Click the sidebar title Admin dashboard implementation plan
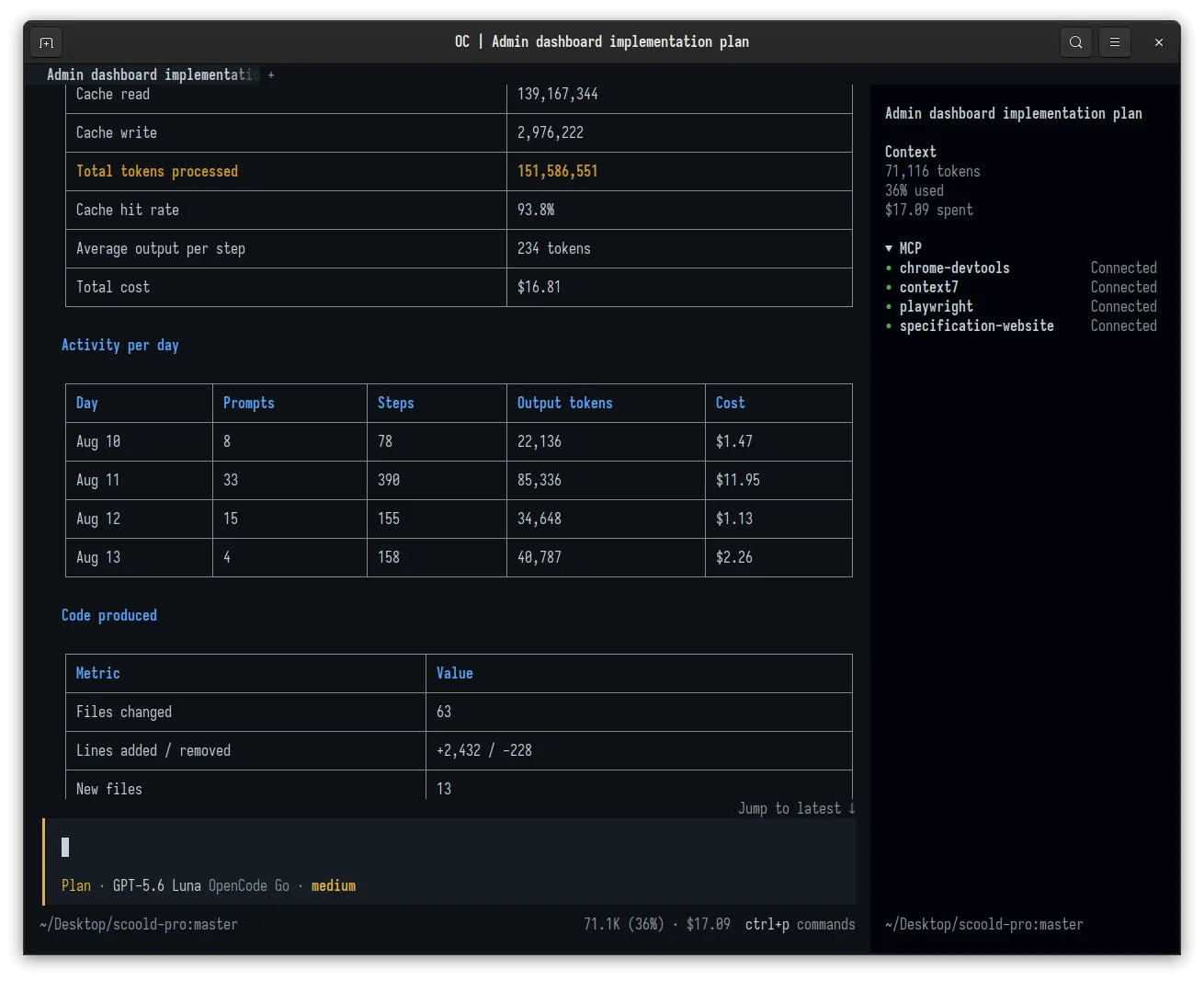 click(1013, 114)
